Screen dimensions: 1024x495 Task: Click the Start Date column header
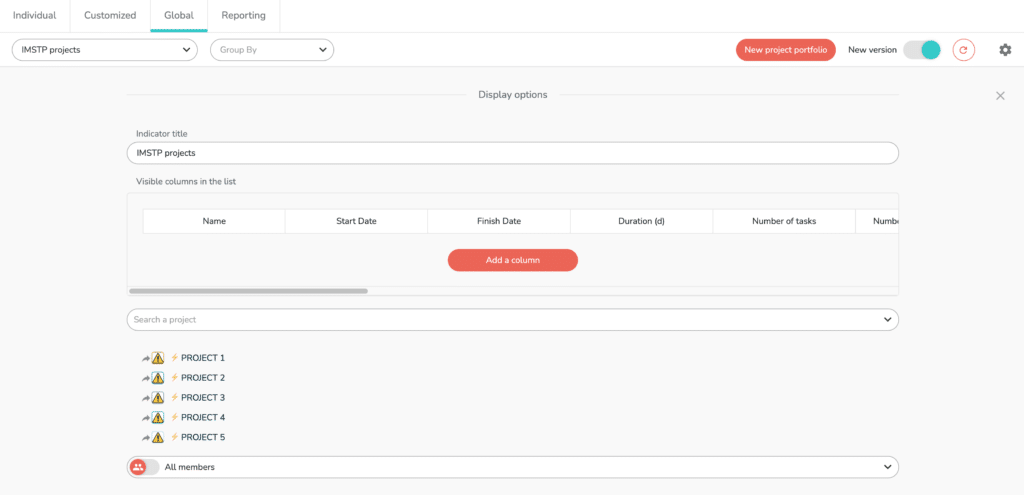pos(357,221)
